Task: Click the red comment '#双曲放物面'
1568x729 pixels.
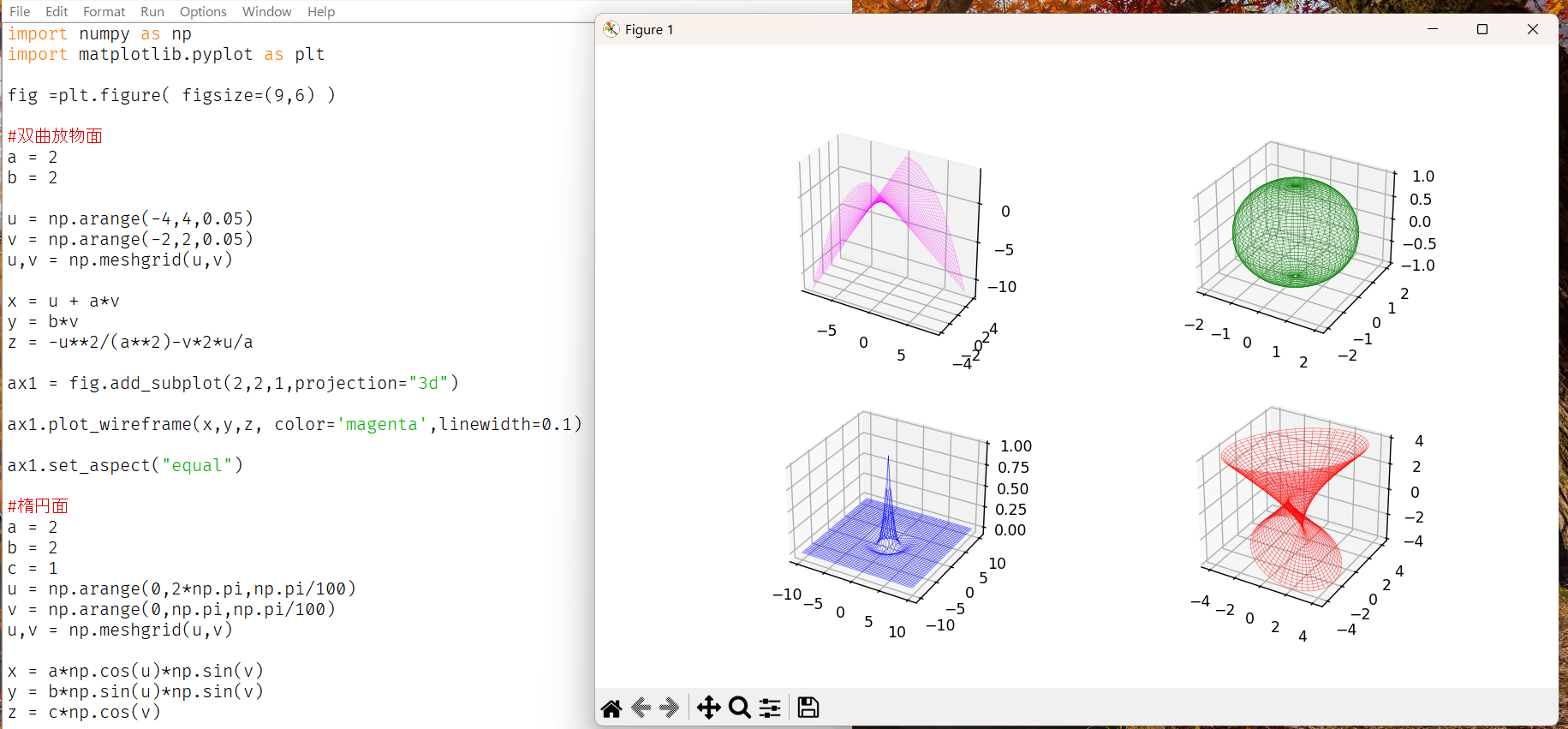Action: pyautogui.click(x=55, y=136)
